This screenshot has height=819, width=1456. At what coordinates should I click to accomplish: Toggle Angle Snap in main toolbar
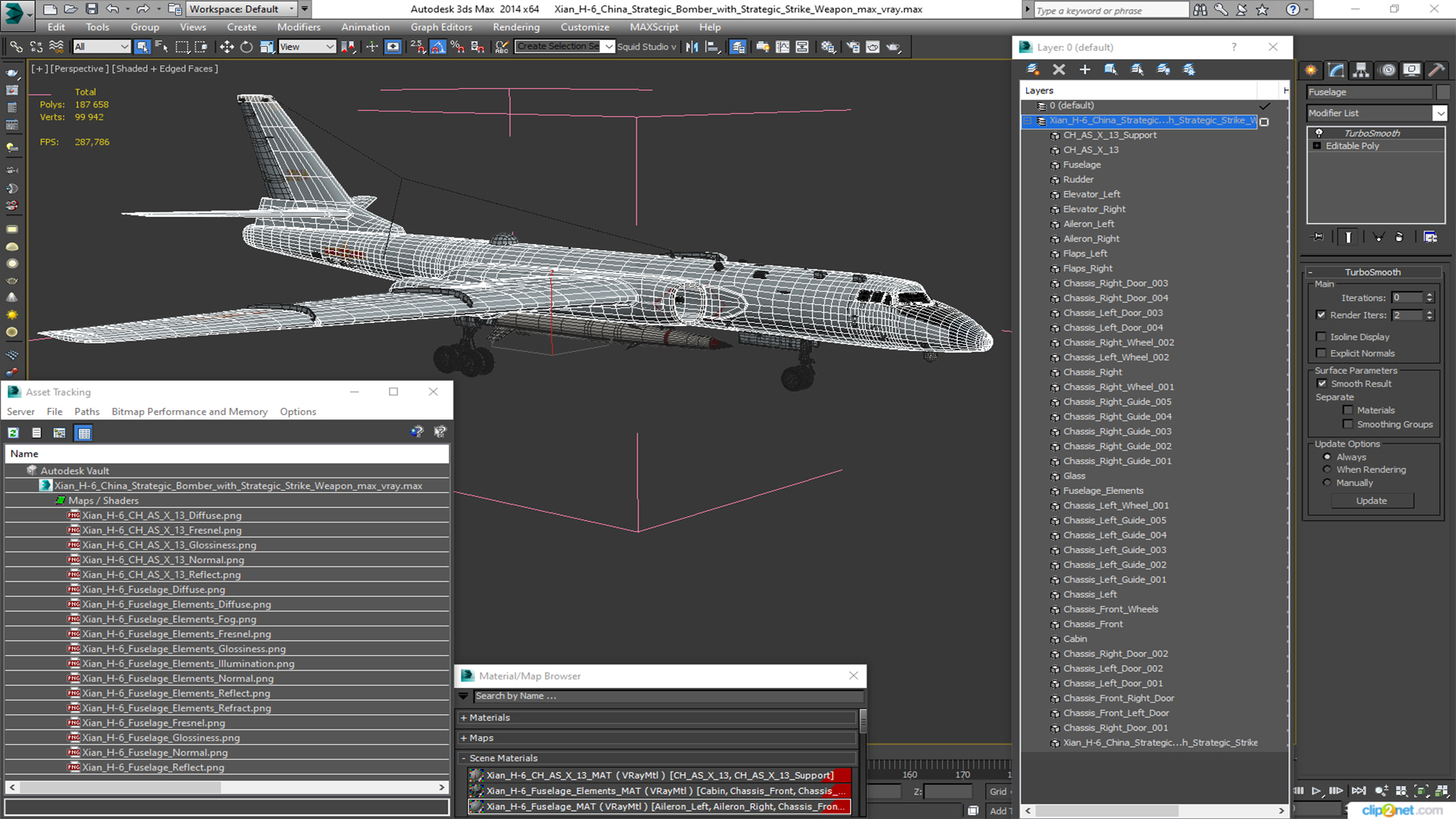click(438, 47)
